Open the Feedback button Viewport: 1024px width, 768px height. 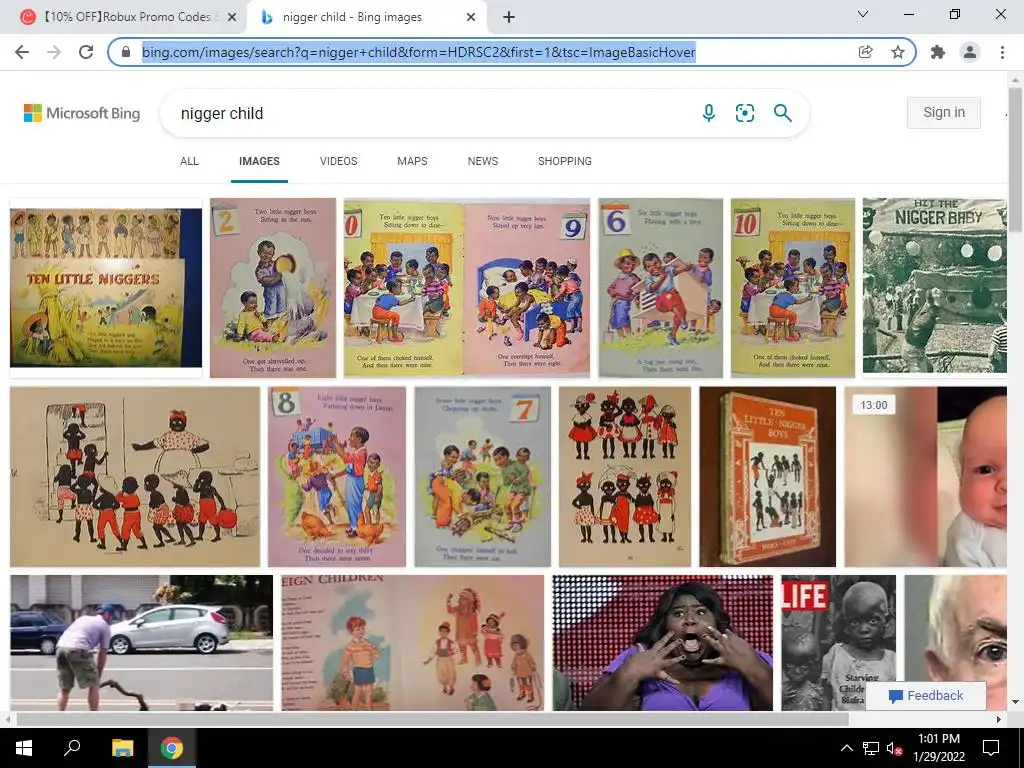(x=926, y=696)
